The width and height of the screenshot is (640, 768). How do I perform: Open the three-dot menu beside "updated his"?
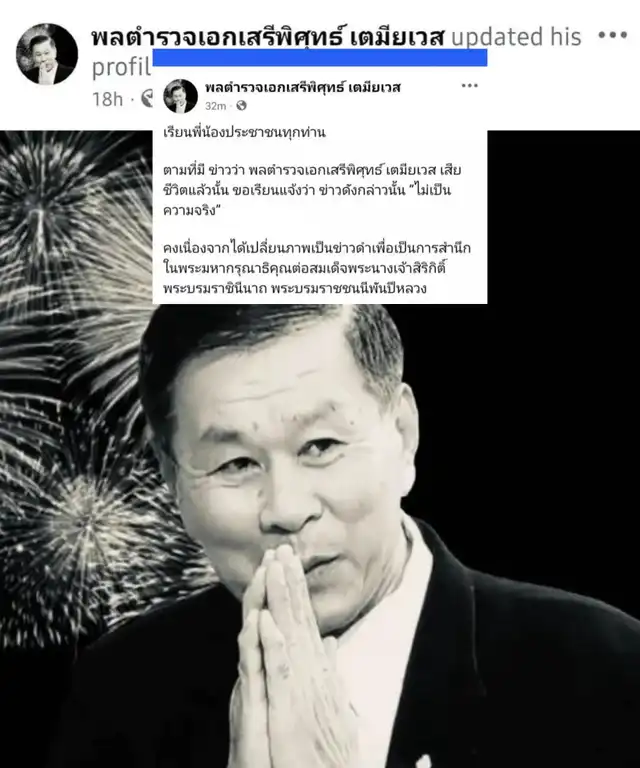613,35
